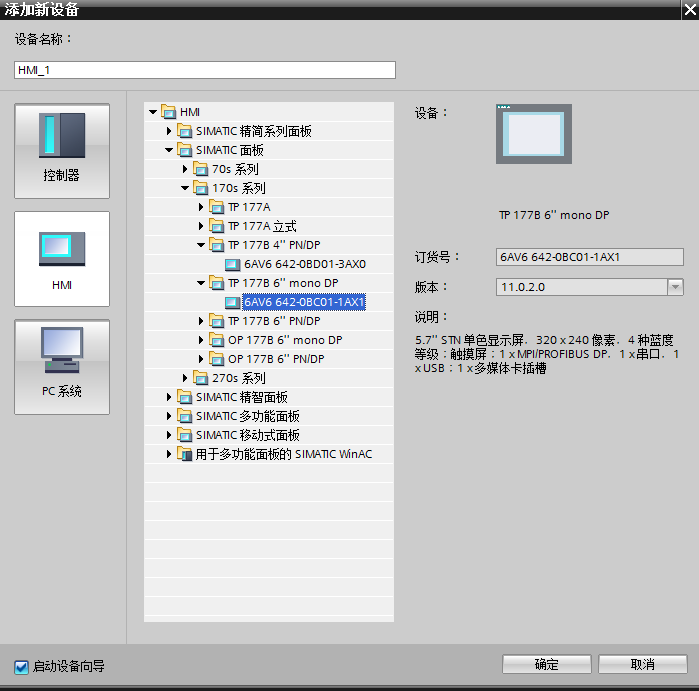
Task: Click folder icon of TP 177B 6'' mono DP
Action: click(x=217, y=283)
